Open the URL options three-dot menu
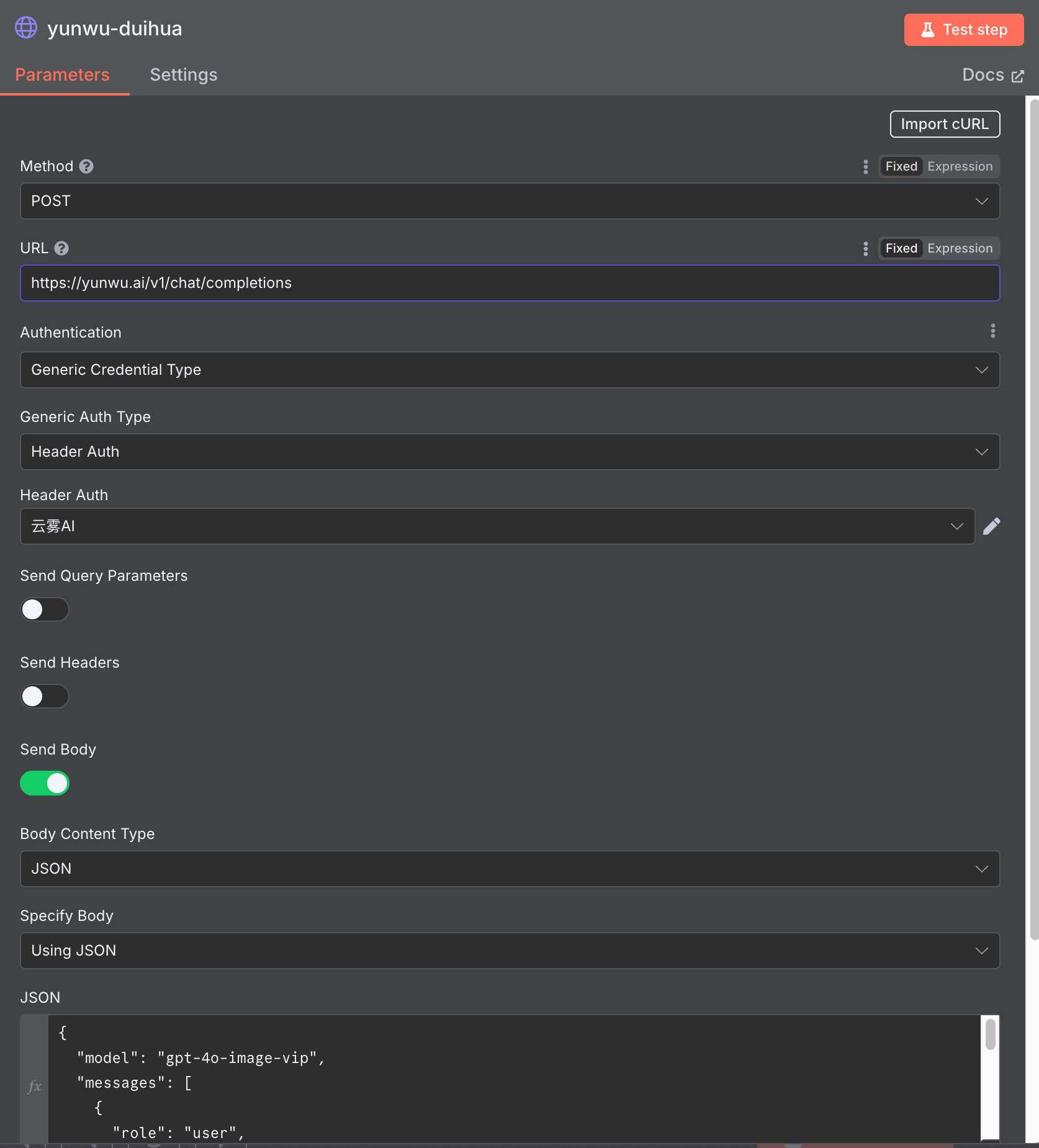1039x1148 pixels. coord(866,248)
